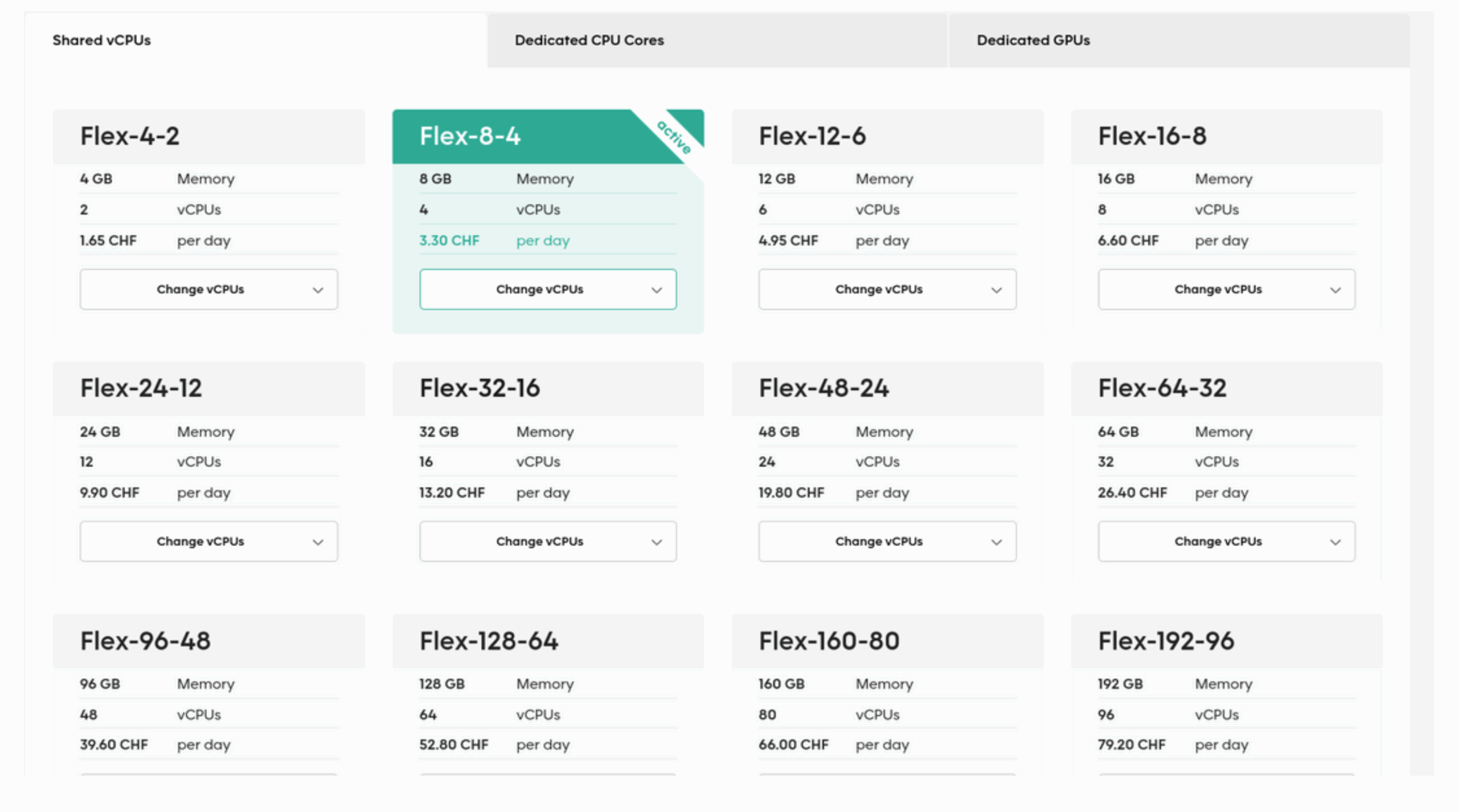Select the active Flex-8-4 plan header
The image size is (1458, 812).
click(x=548, y=137)
